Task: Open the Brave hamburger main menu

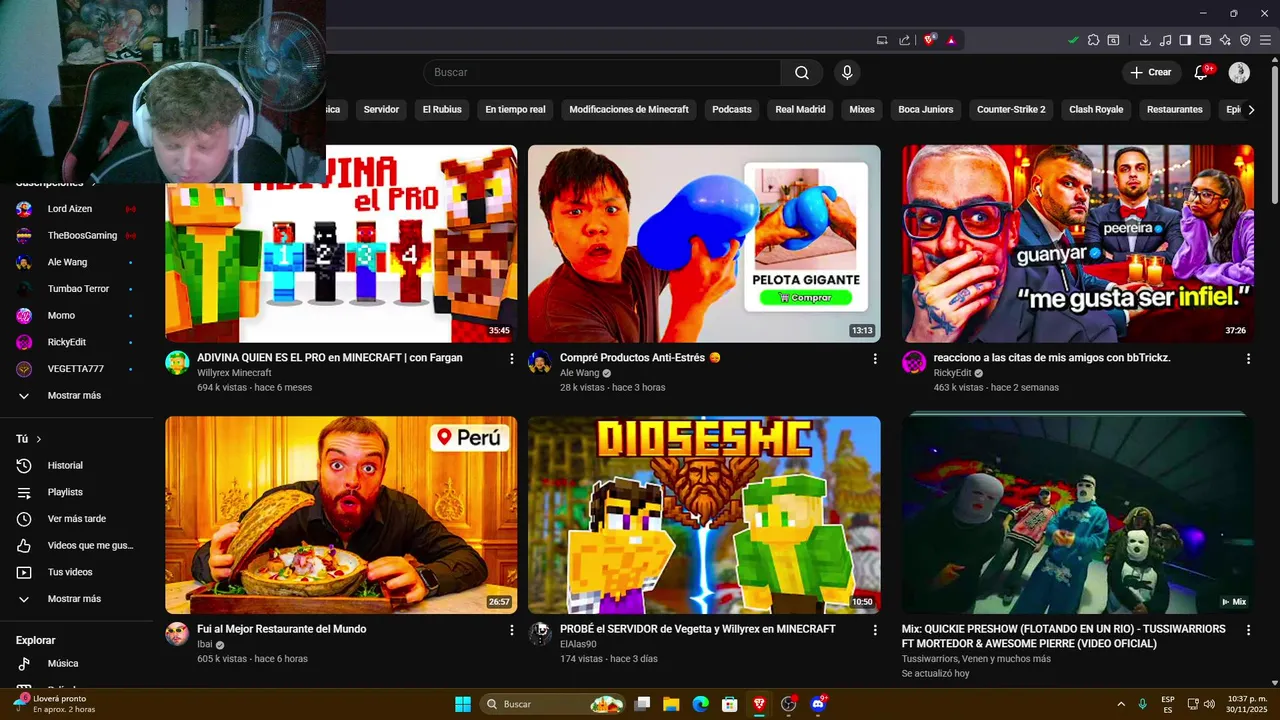Action: coord(1265,40)
